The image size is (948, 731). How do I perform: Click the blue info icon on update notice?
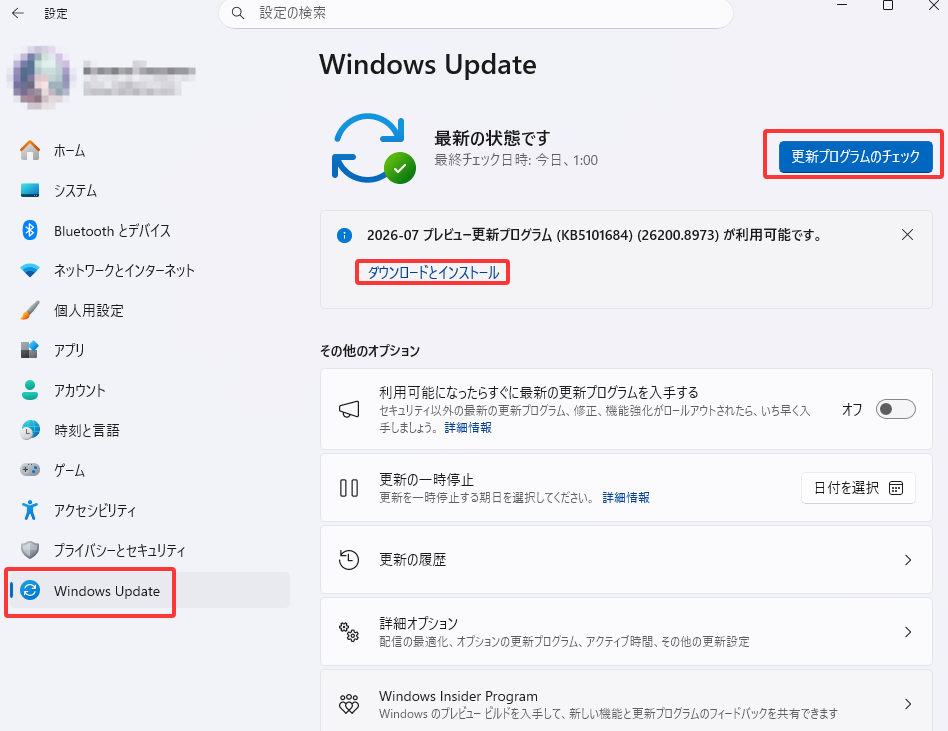pyautogui.click(x=345, y=235)
